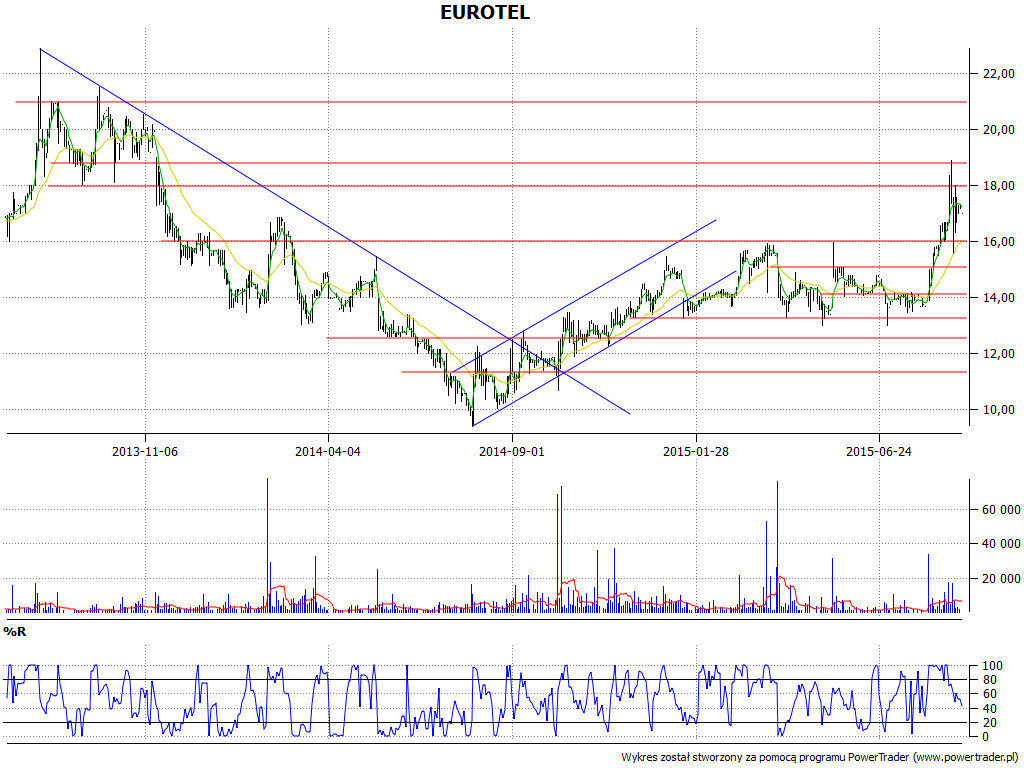This screenshot has height=768, width=1024.
Task: Select the 22,00 price axis label
Action: pos(999,74)
